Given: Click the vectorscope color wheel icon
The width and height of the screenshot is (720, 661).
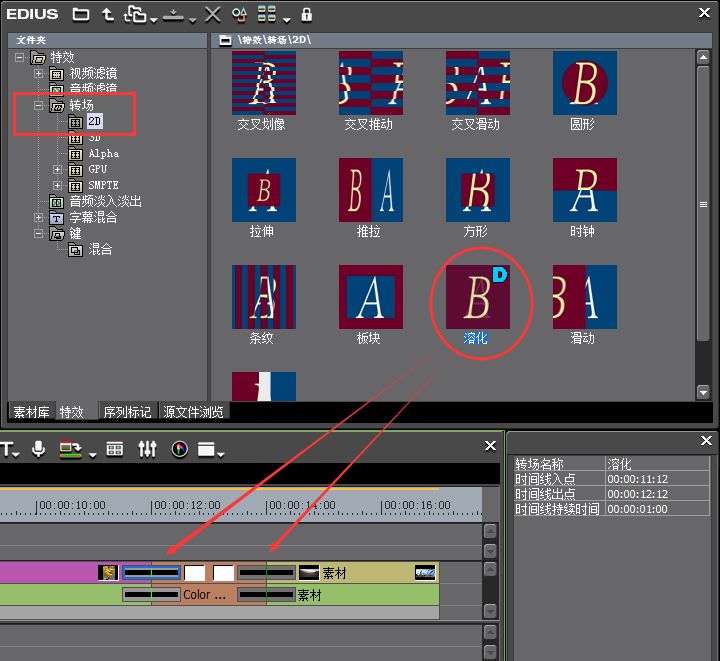Looking at the screenshot, I should click(180, 450).
